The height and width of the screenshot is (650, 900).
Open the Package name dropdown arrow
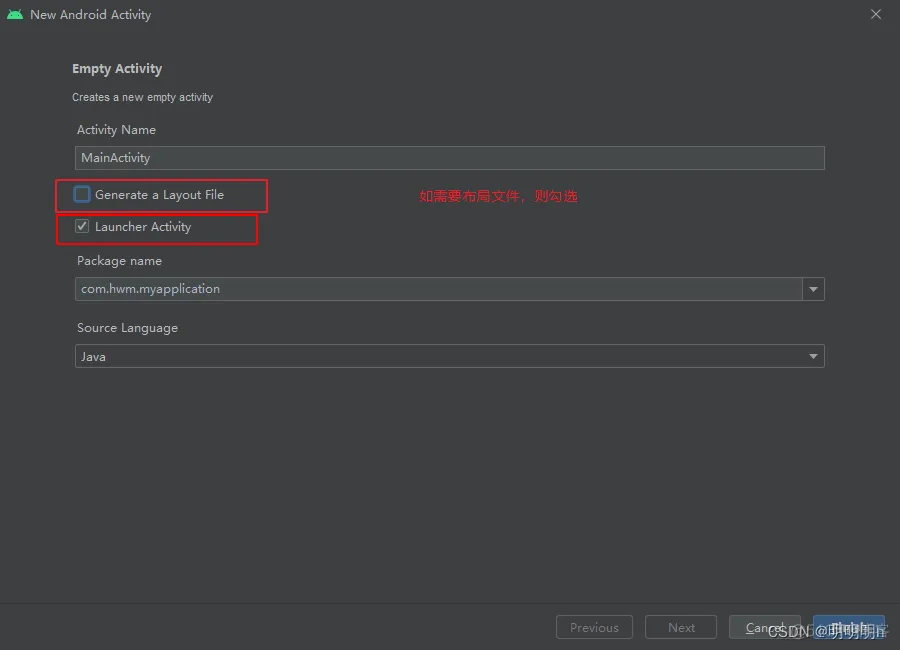click(813, 289)
